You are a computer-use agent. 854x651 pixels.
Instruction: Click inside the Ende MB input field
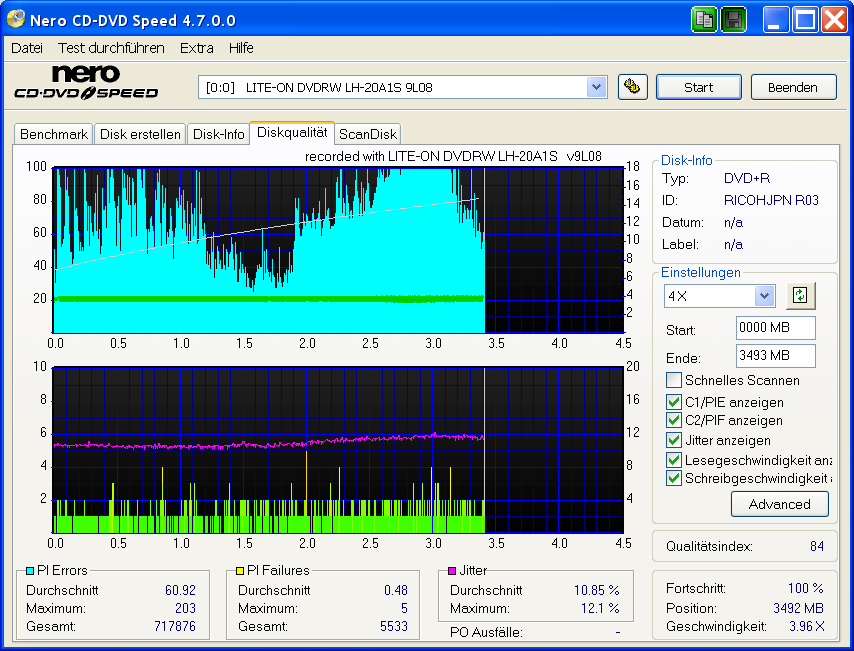tap(775, 356)
